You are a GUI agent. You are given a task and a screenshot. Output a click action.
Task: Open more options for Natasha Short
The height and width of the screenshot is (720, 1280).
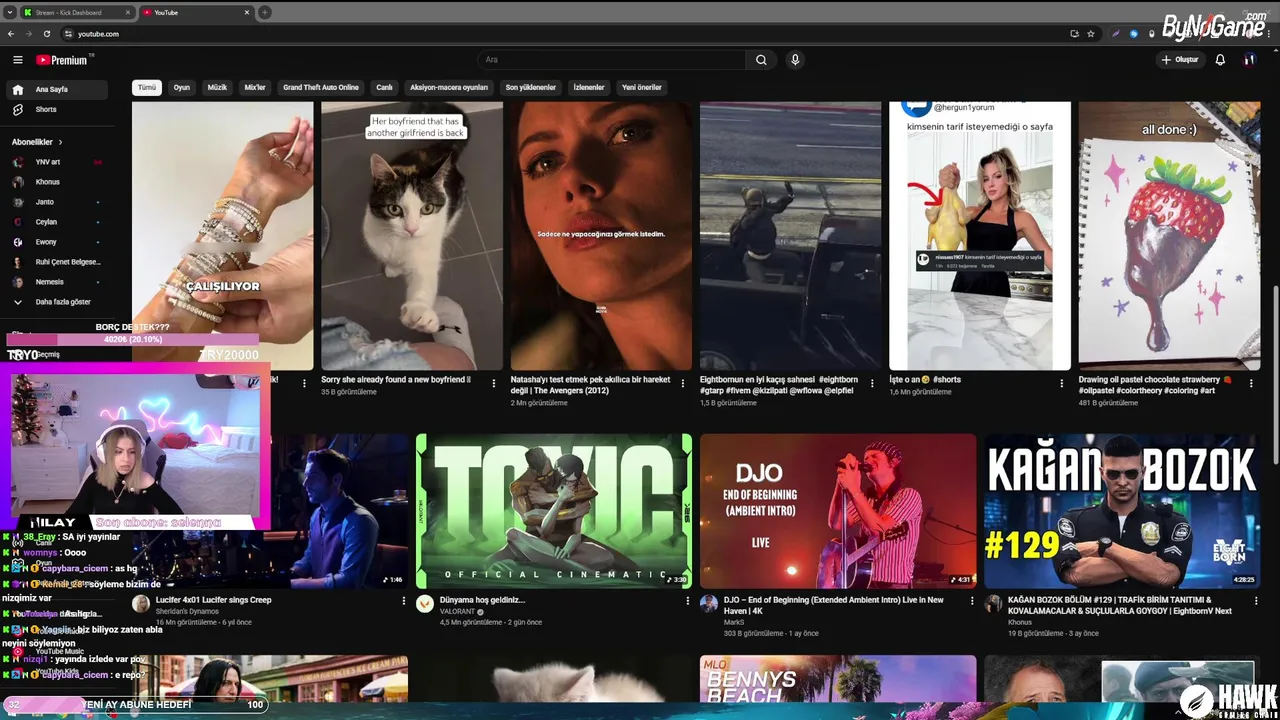pos(683,383)
